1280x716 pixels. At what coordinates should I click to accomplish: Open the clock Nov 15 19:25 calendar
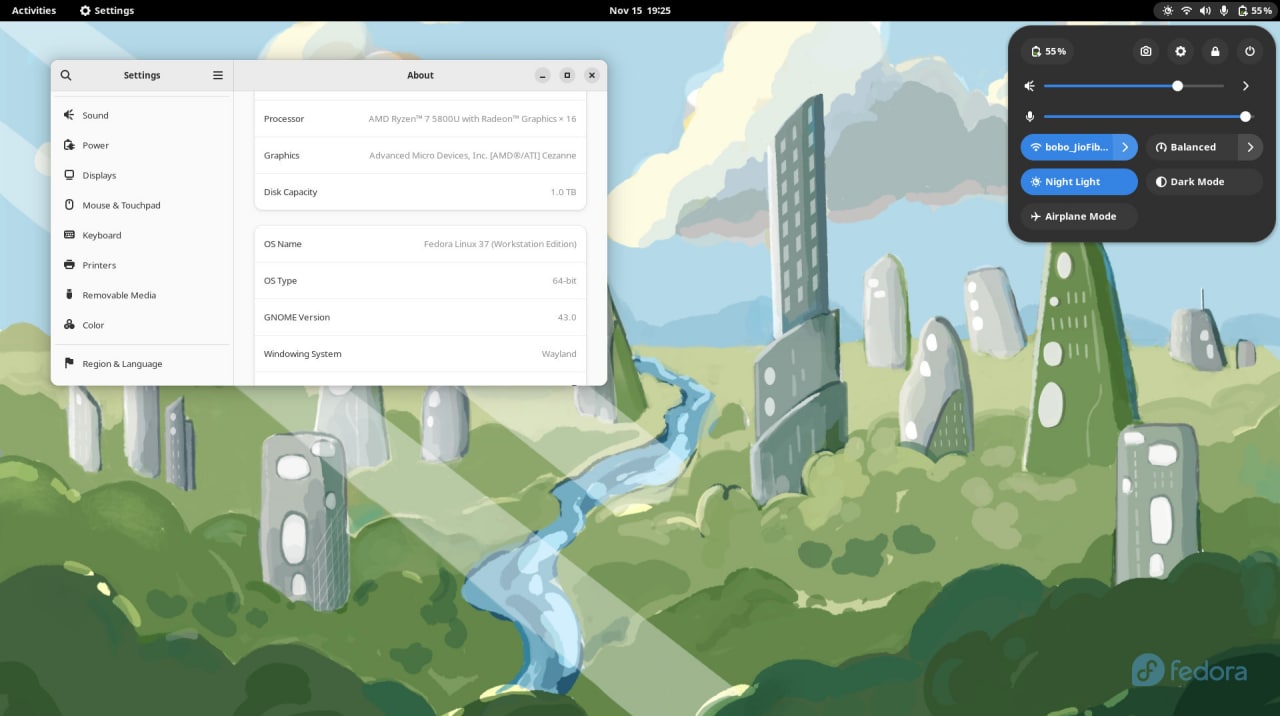coord(640,10)
